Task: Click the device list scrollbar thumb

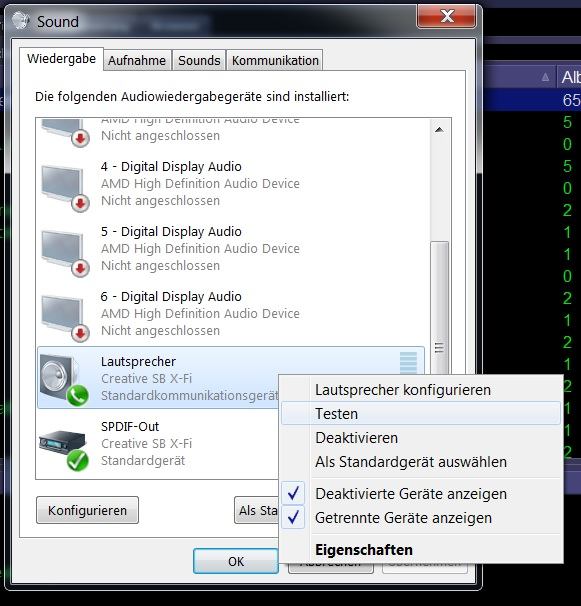Action: pos(439,308)
